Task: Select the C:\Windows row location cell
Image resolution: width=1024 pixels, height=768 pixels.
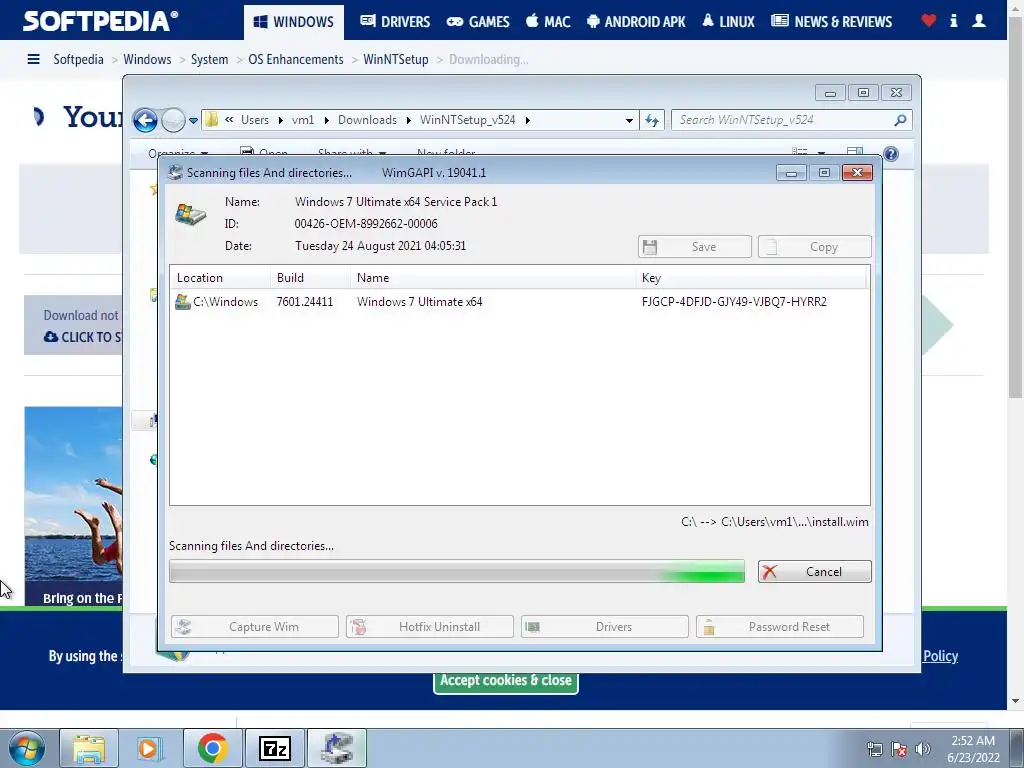Action: [217, 302]
